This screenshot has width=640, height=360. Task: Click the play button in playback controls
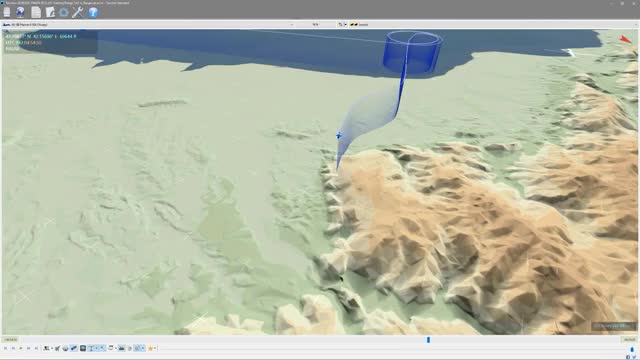pyautogui.click(x=21, y=348)
